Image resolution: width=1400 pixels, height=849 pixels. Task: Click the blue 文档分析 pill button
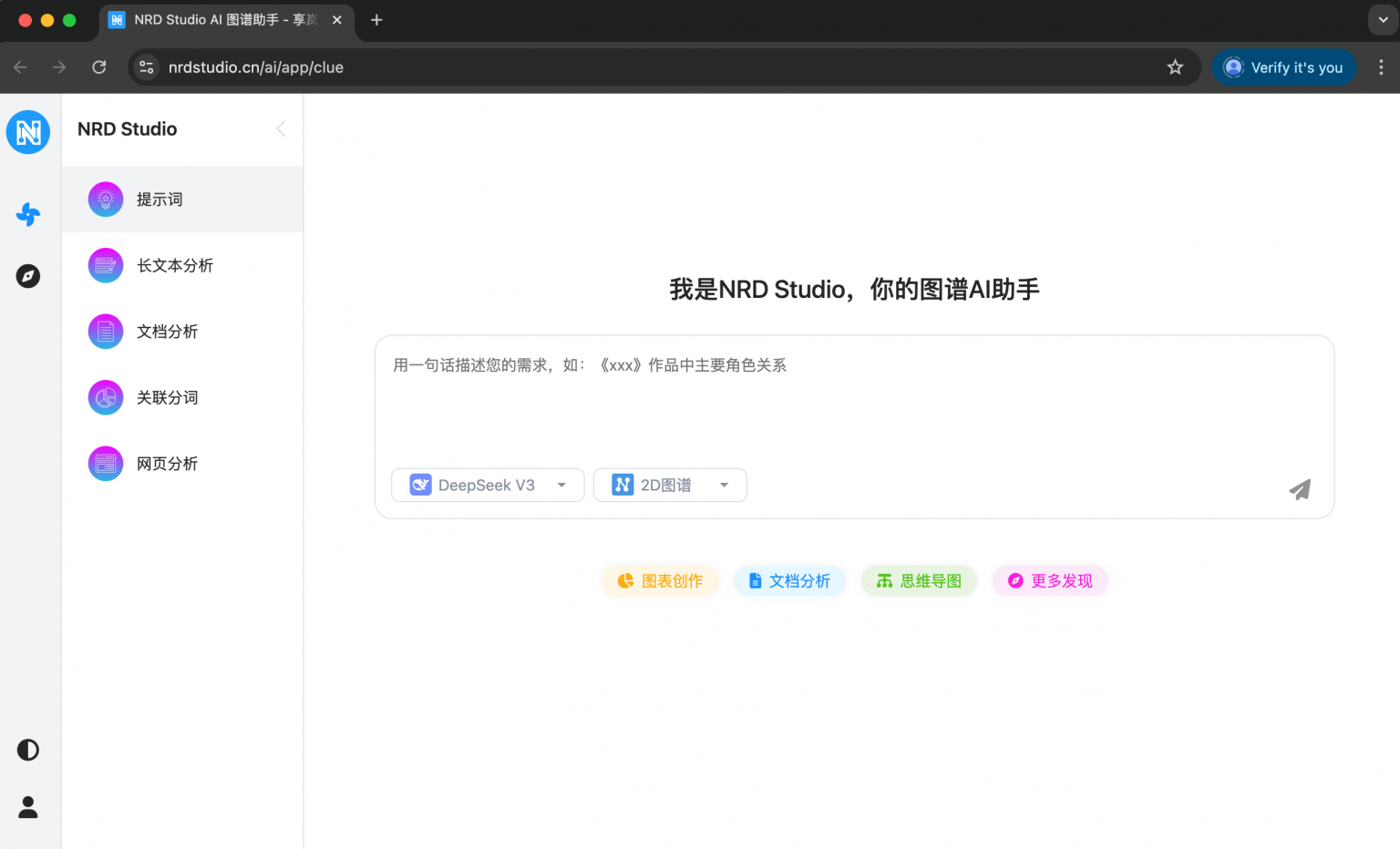pos(789,581)
